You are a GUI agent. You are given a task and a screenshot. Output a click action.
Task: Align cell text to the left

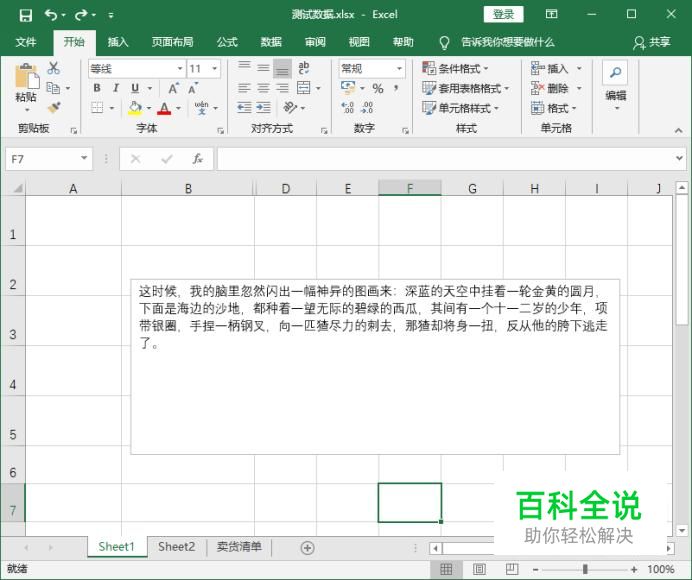click(x=244, y=88)
